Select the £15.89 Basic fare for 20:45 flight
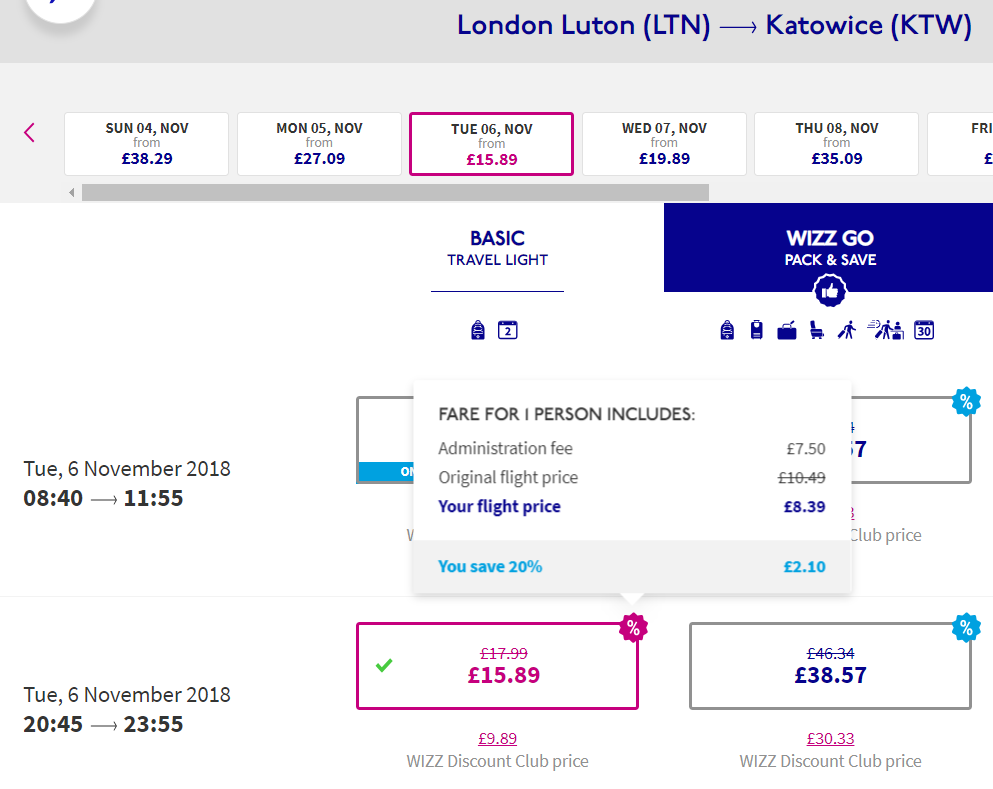 tap(497, 666)
